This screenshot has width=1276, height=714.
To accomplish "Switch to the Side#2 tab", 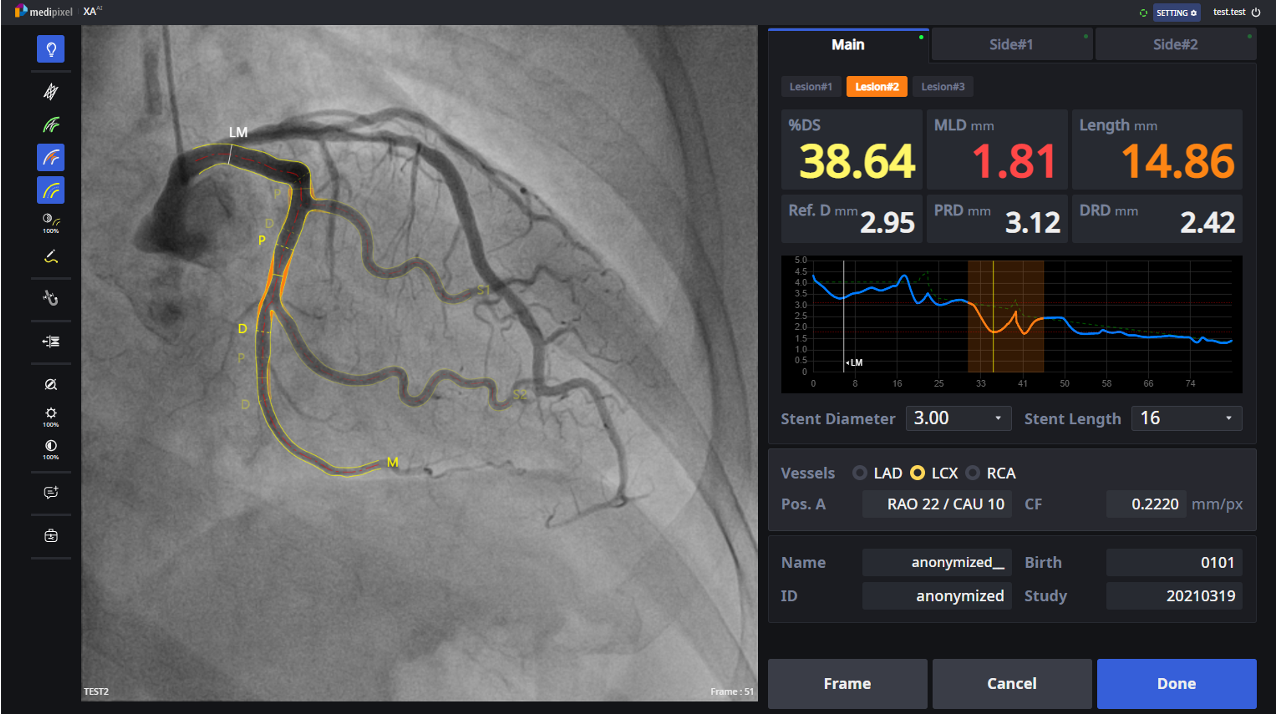I will click(1174, 45).
